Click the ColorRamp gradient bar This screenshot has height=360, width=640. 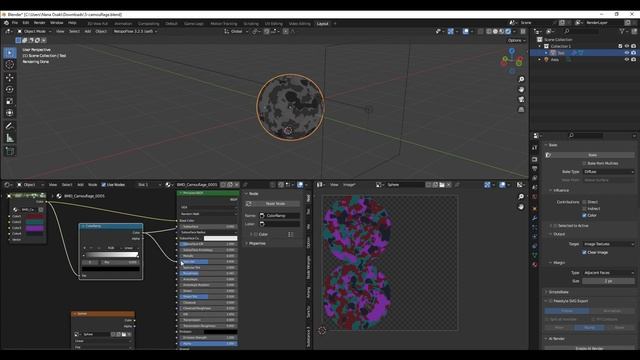[111, 255]
